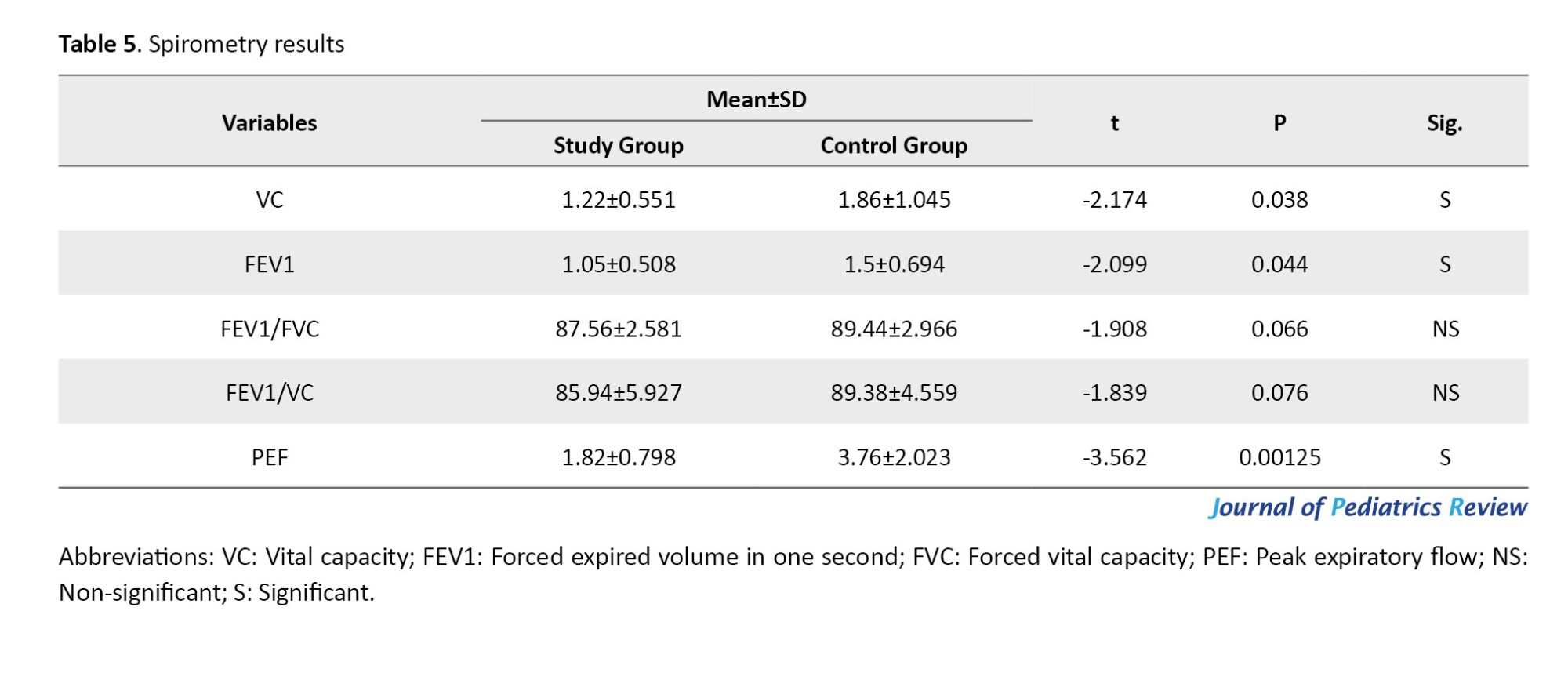Image resolution: width=1568 pixels, height=680 pixels.
Task: Select the control group value 1.5±0.694
Action: tap(894, 264)
